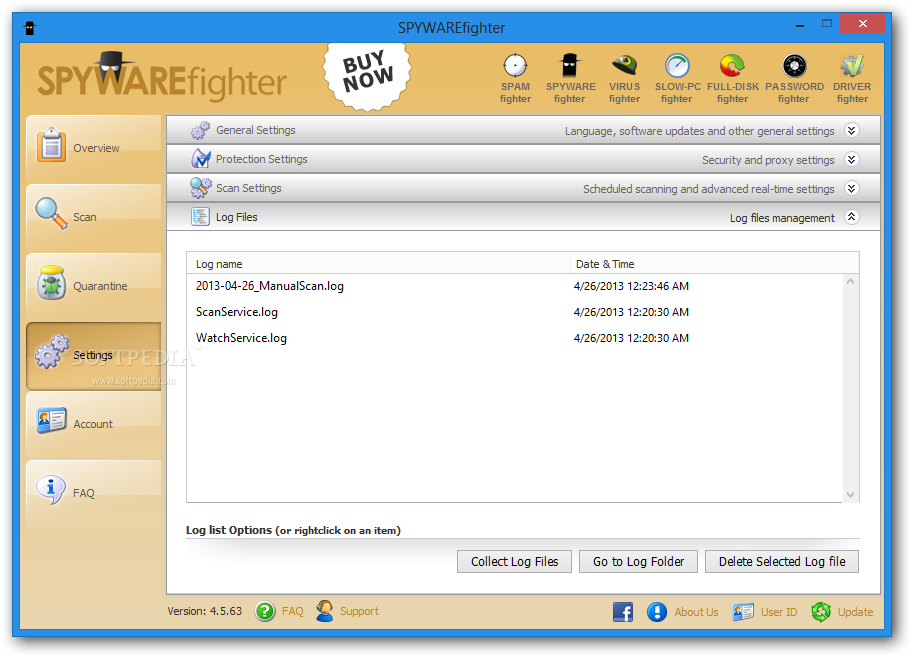Image resolution: width=912 pixels, height=657 pixels.
Task: Open the Quarantine section
Action: click(94, 286)
